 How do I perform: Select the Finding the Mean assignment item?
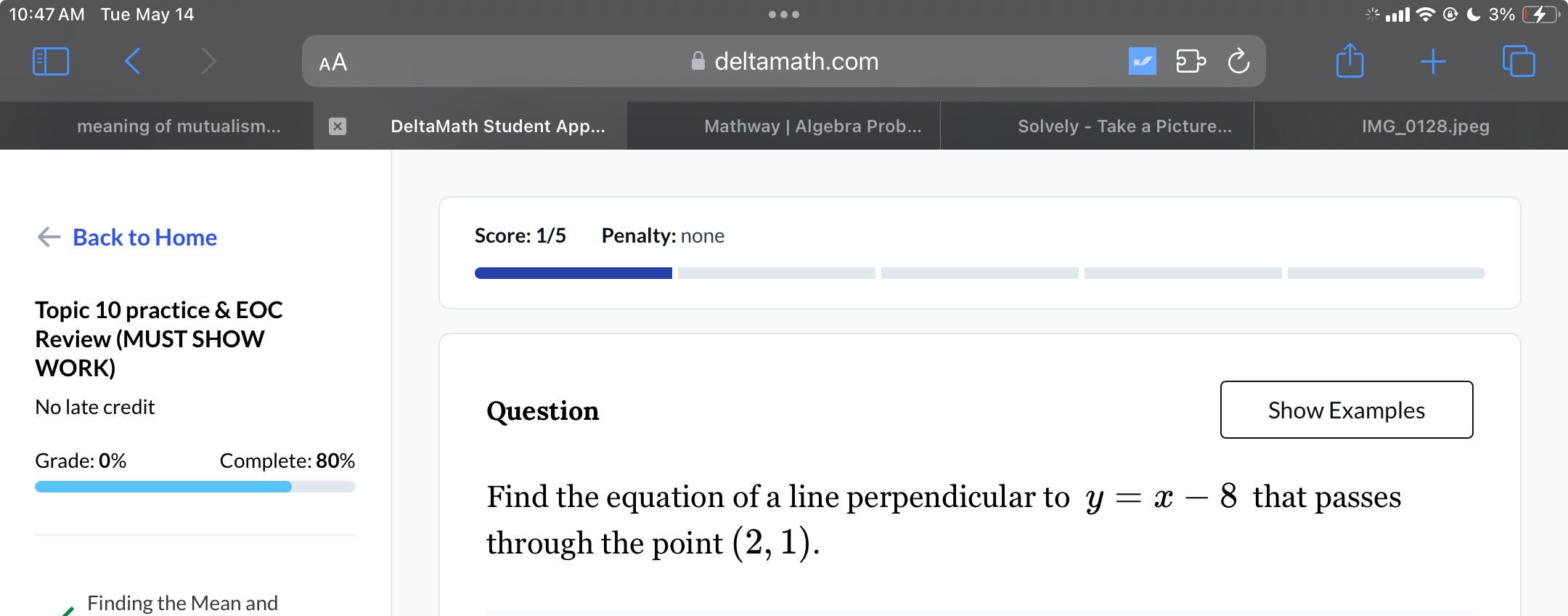[182, 602]
